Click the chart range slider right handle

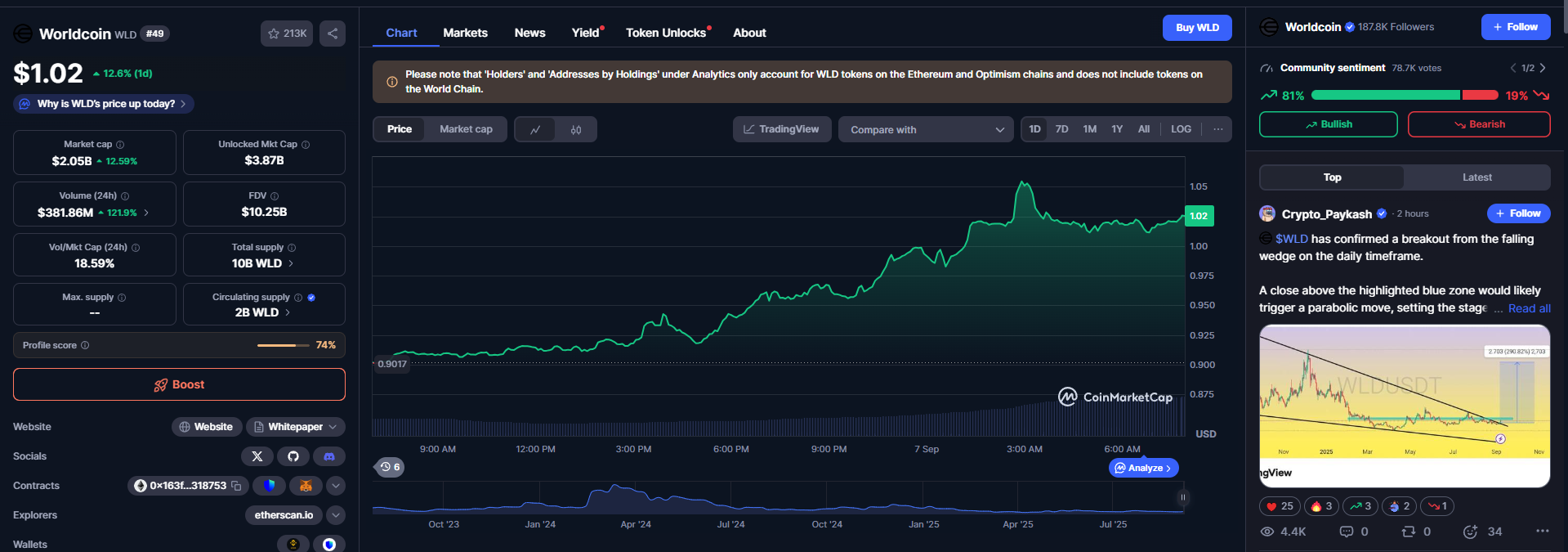click(1182, 497)
